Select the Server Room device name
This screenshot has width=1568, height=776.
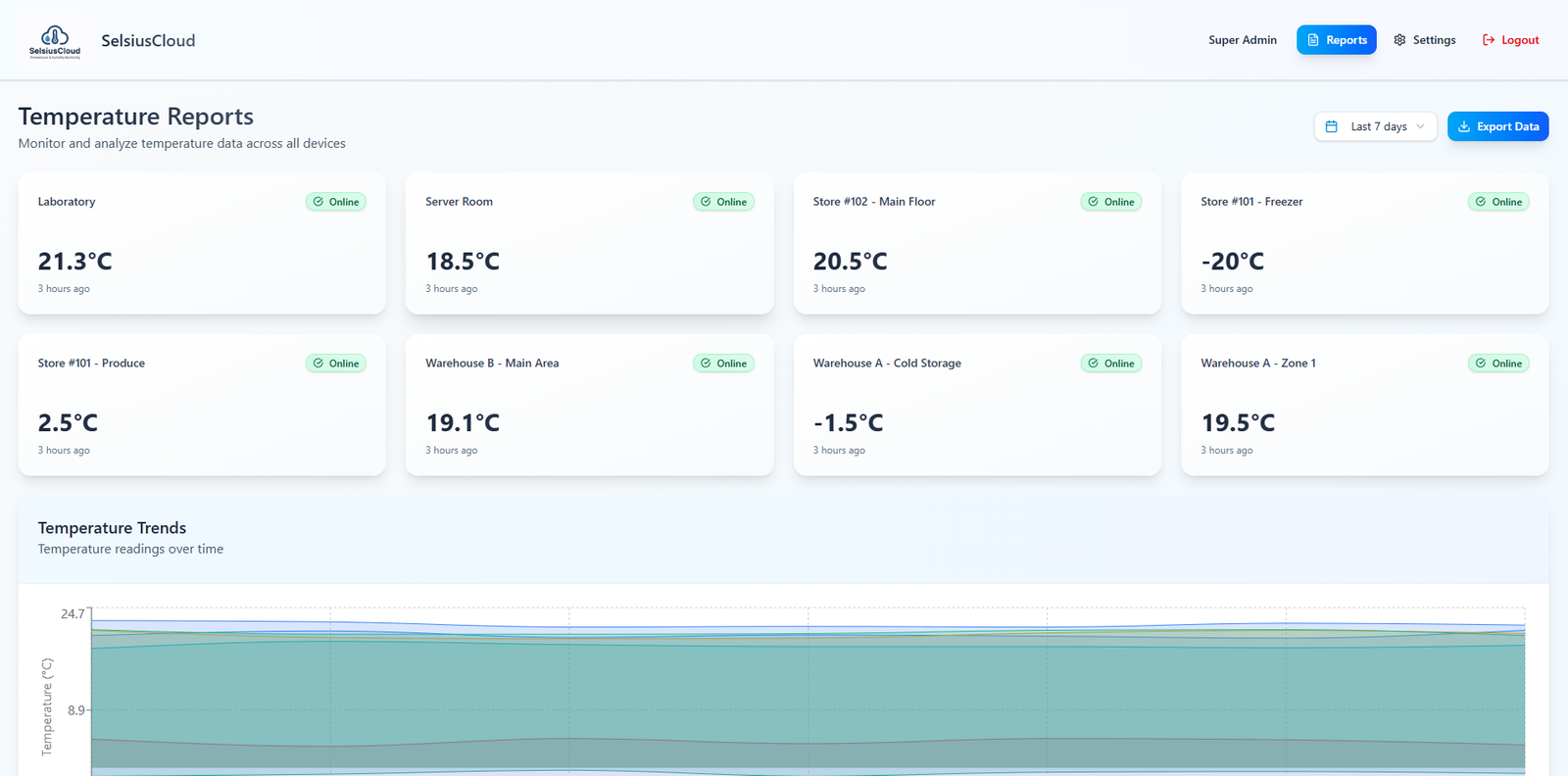click(459, 202)
